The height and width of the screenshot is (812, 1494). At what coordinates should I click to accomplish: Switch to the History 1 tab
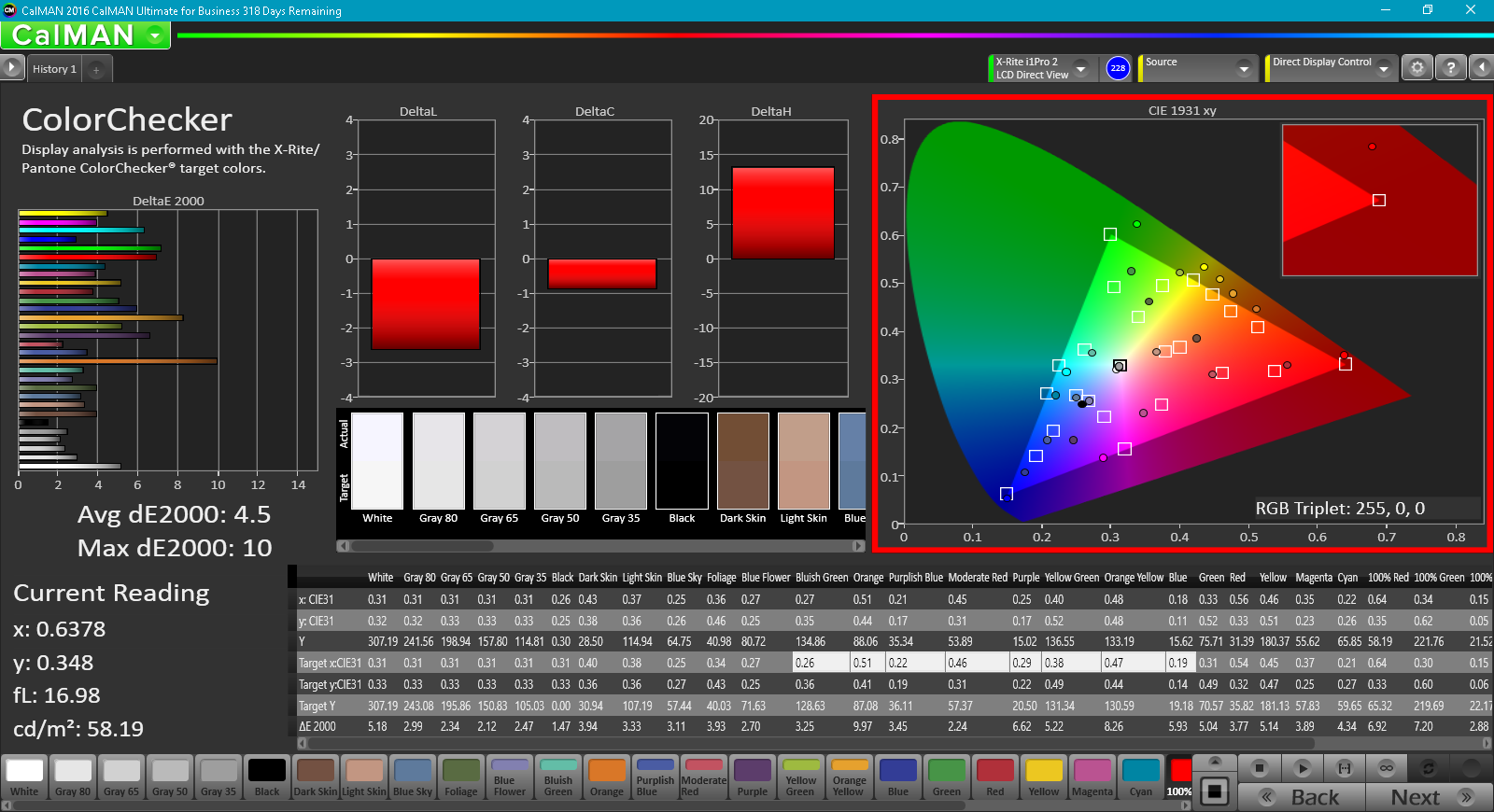[x=54, y=69]
